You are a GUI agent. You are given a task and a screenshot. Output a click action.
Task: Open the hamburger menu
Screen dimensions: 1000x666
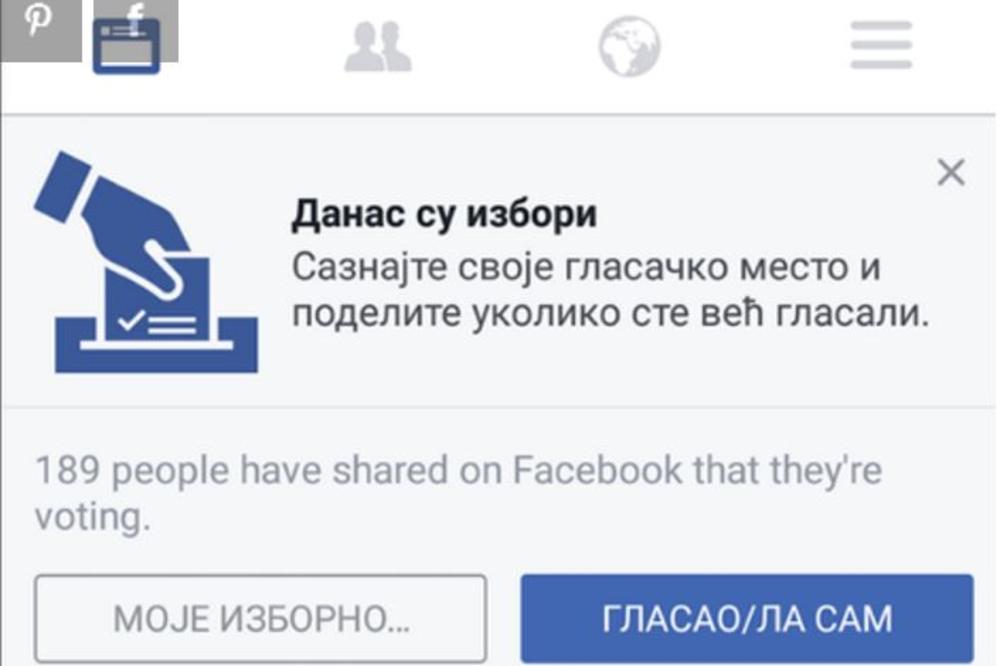pyautogui.click(x=881, y=45)
